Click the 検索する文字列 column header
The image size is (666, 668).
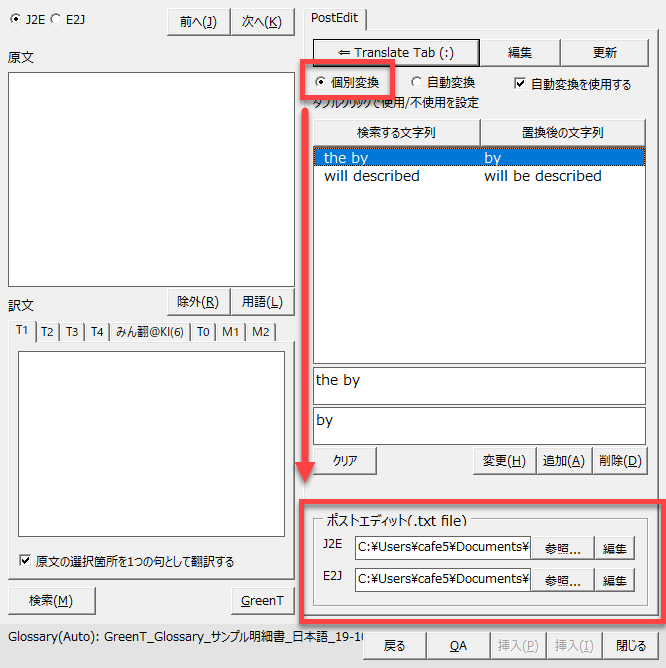pos(396,132)
